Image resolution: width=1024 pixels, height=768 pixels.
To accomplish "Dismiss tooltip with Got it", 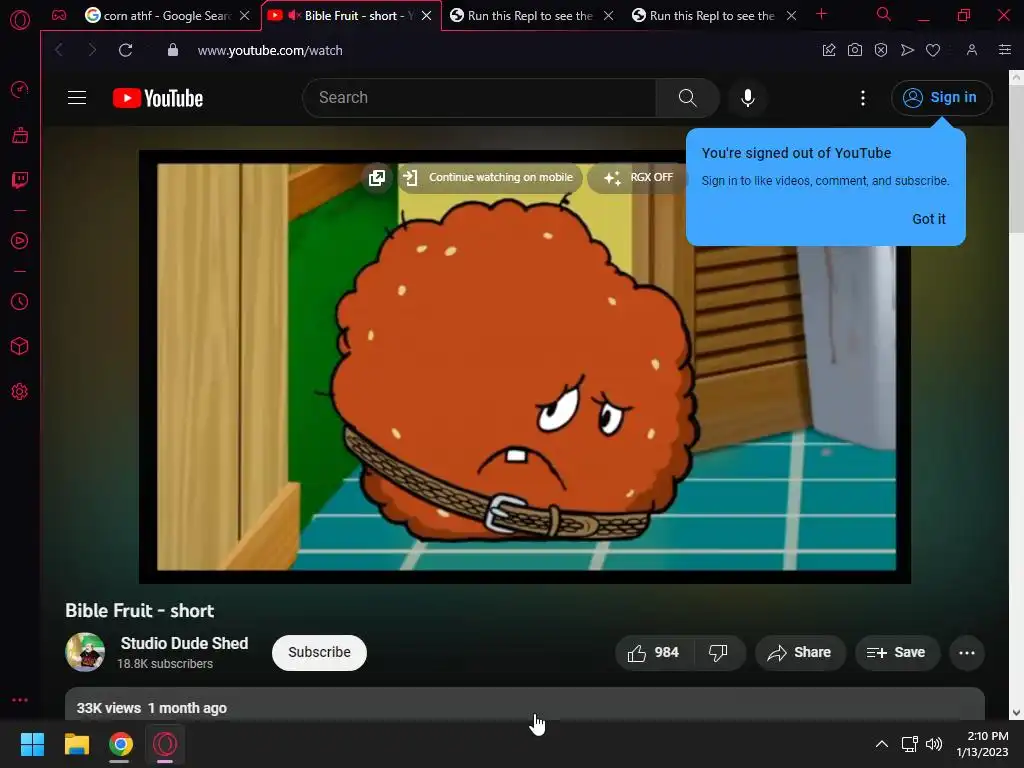I will click(929, 219).
